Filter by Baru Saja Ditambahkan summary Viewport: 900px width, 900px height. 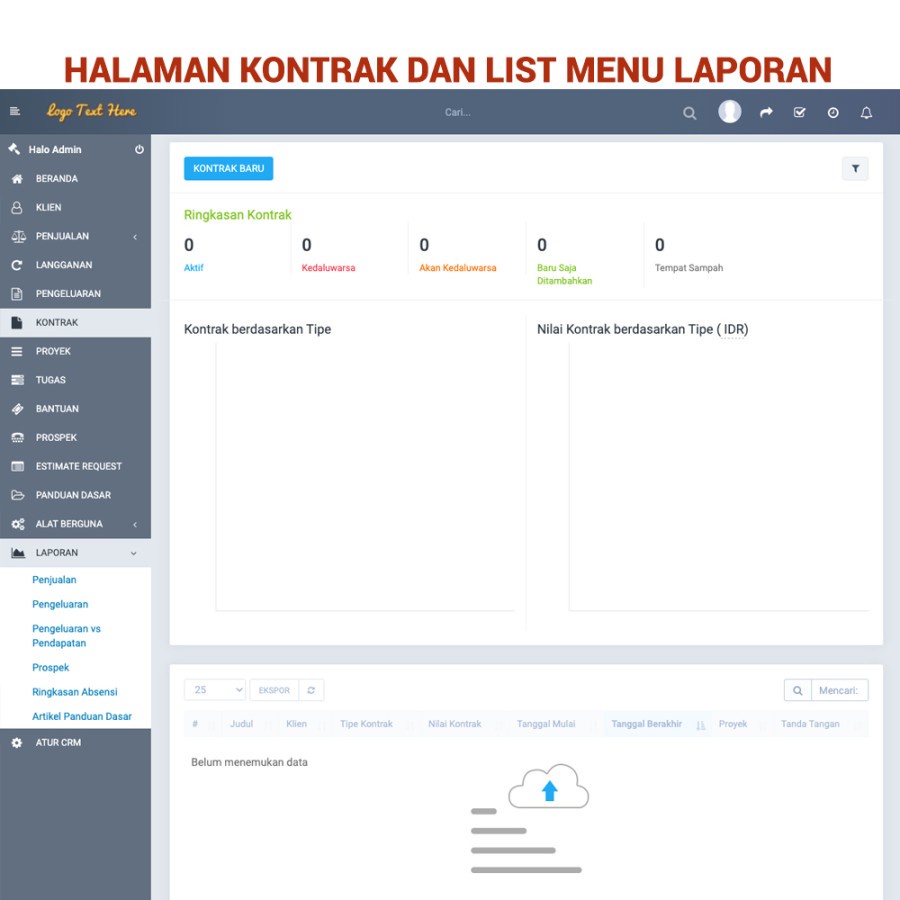pyautogui.click(x=564, y=274)
